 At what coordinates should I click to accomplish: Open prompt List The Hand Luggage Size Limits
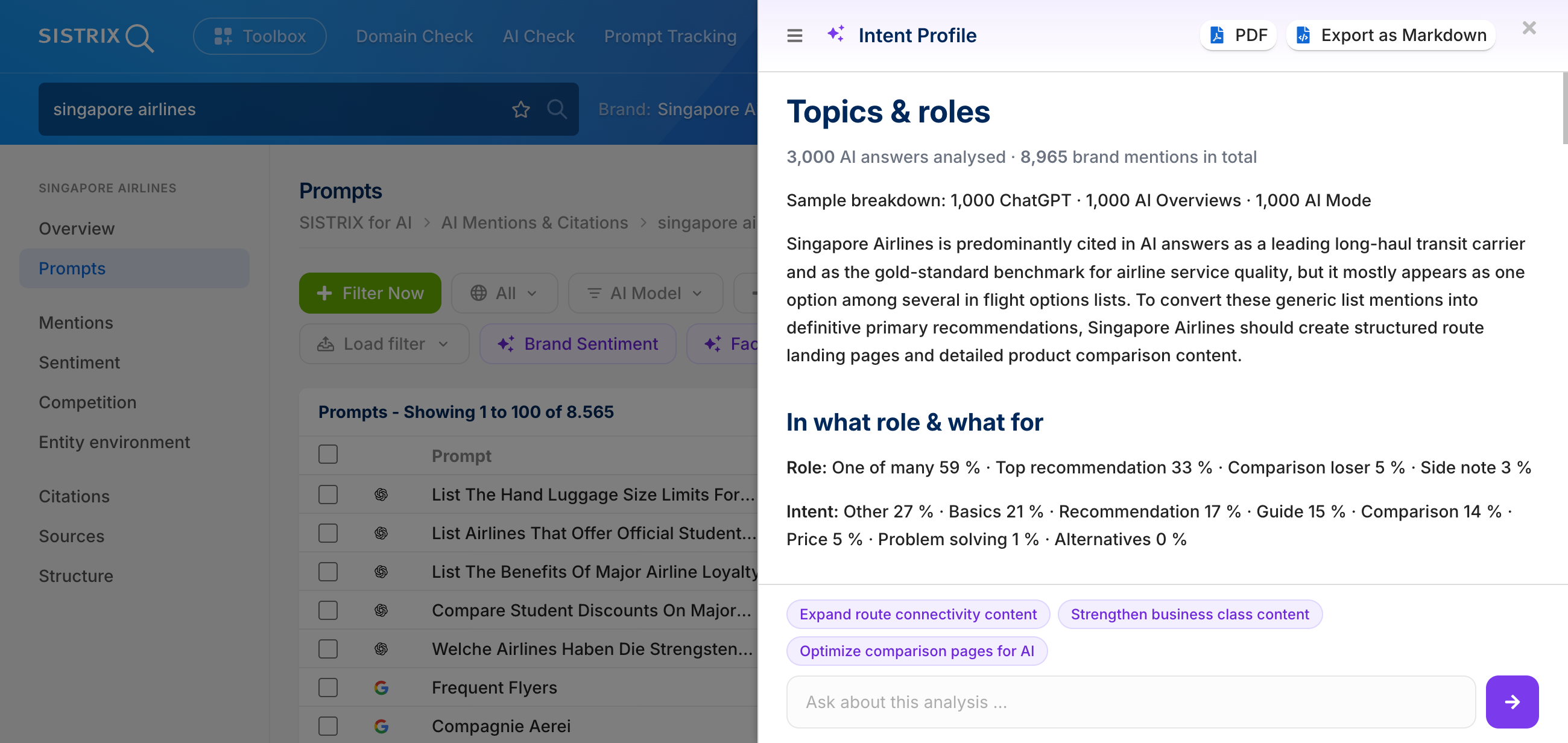click(593, 495)
